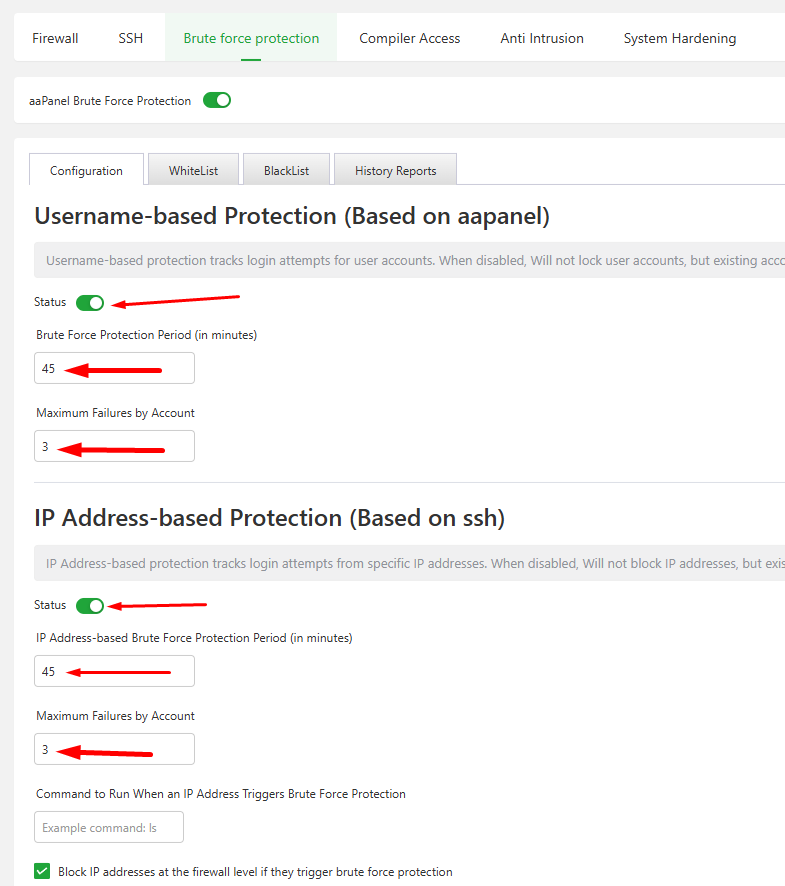Toggle Username-based Protection Status switch
This screenshot has height=886, width=785.
(x=90, y=303)
